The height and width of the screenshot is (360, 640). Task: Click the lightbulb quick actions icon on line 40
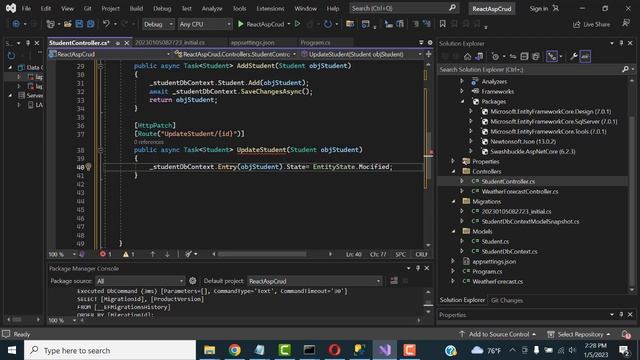pos(88,167)
